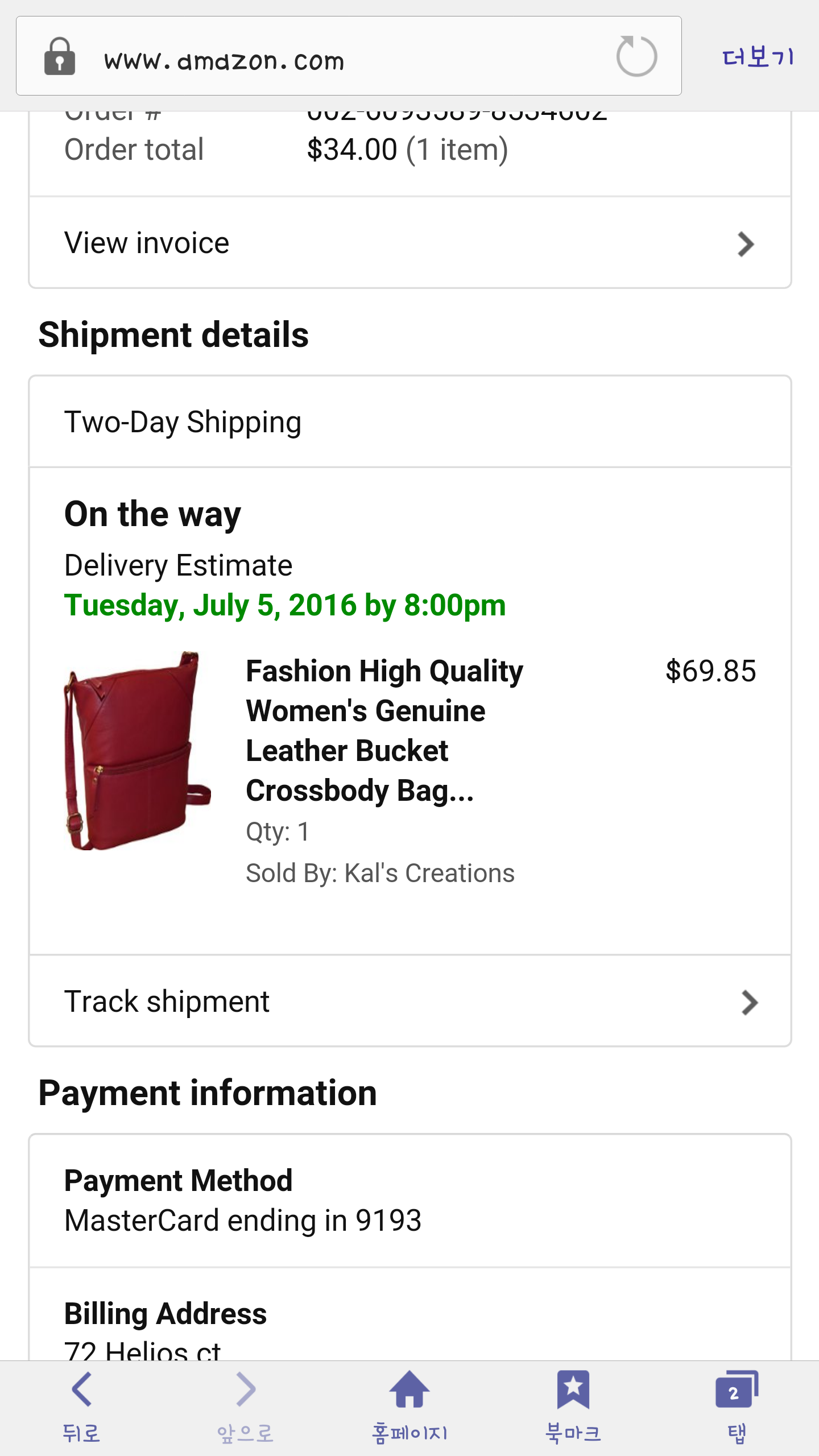This screenshot has width=819, height=1456.
Task: Tap the $69.85 item price
Action: [x=710, y=671]
